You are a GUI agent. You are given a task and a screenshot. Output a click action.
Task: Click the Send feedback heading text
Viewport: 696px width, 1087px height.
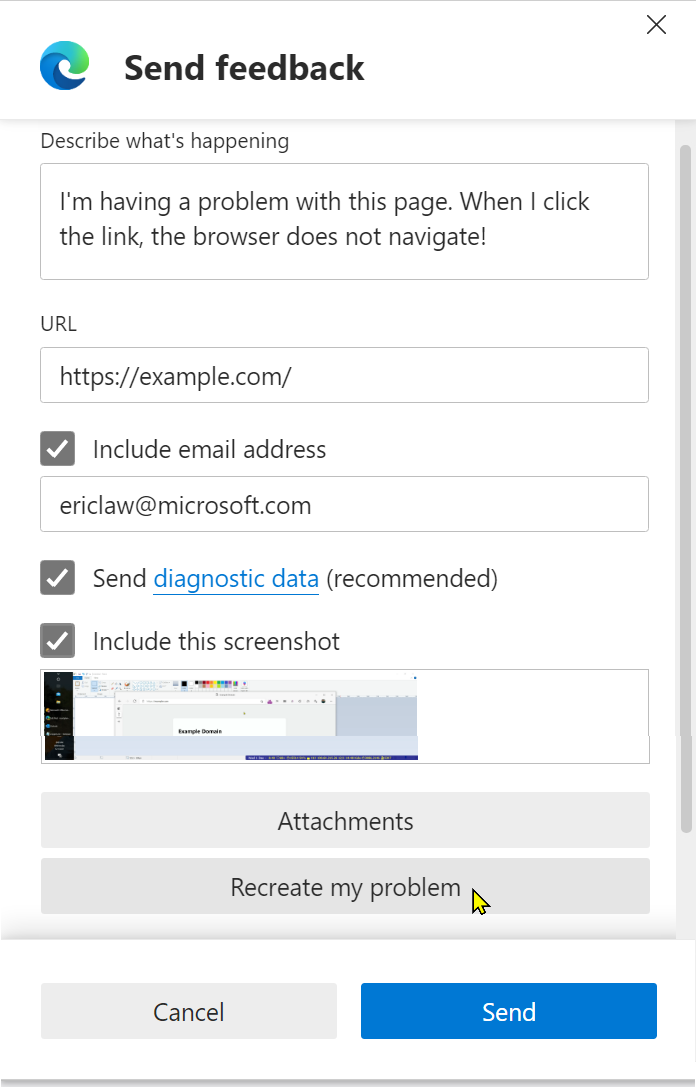coord(244,68)
